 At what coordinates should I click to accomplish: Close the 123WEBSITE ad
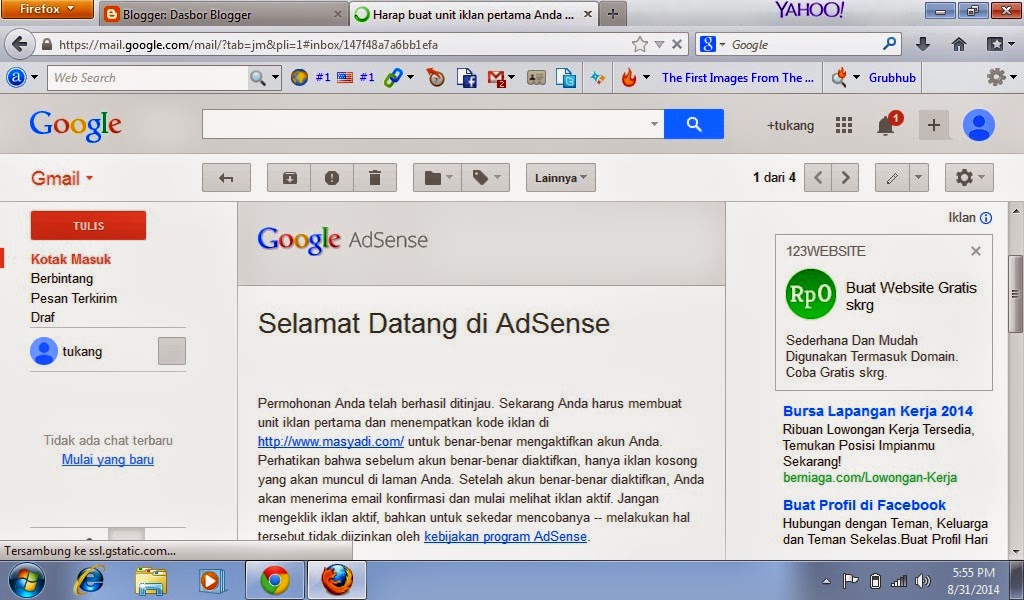(x=976, y=251)
